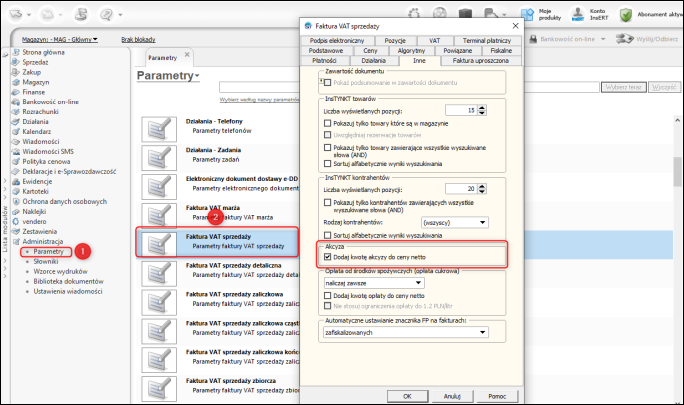Open the Konto InsERT user icon

click(x=578, y=14)
